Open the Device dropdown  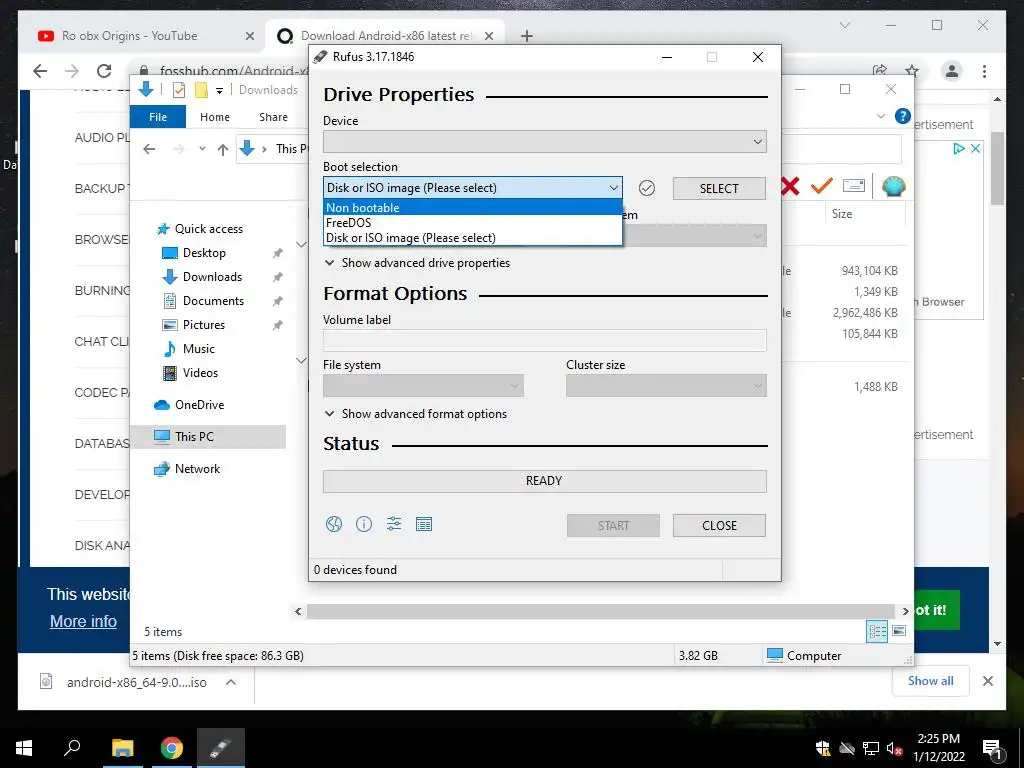545,142
